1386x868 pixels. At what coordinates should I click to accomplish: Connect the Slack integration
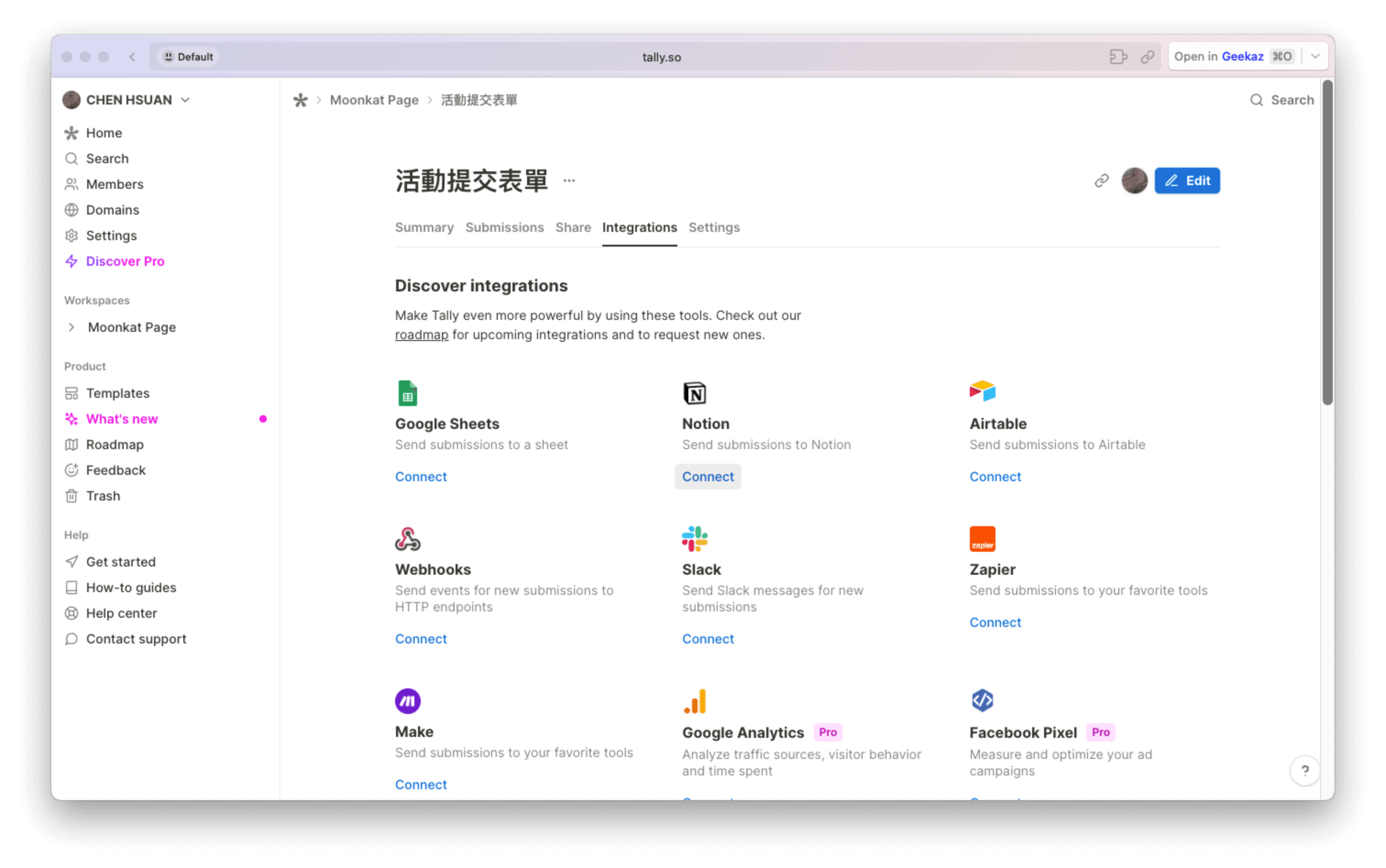[707, 639]
